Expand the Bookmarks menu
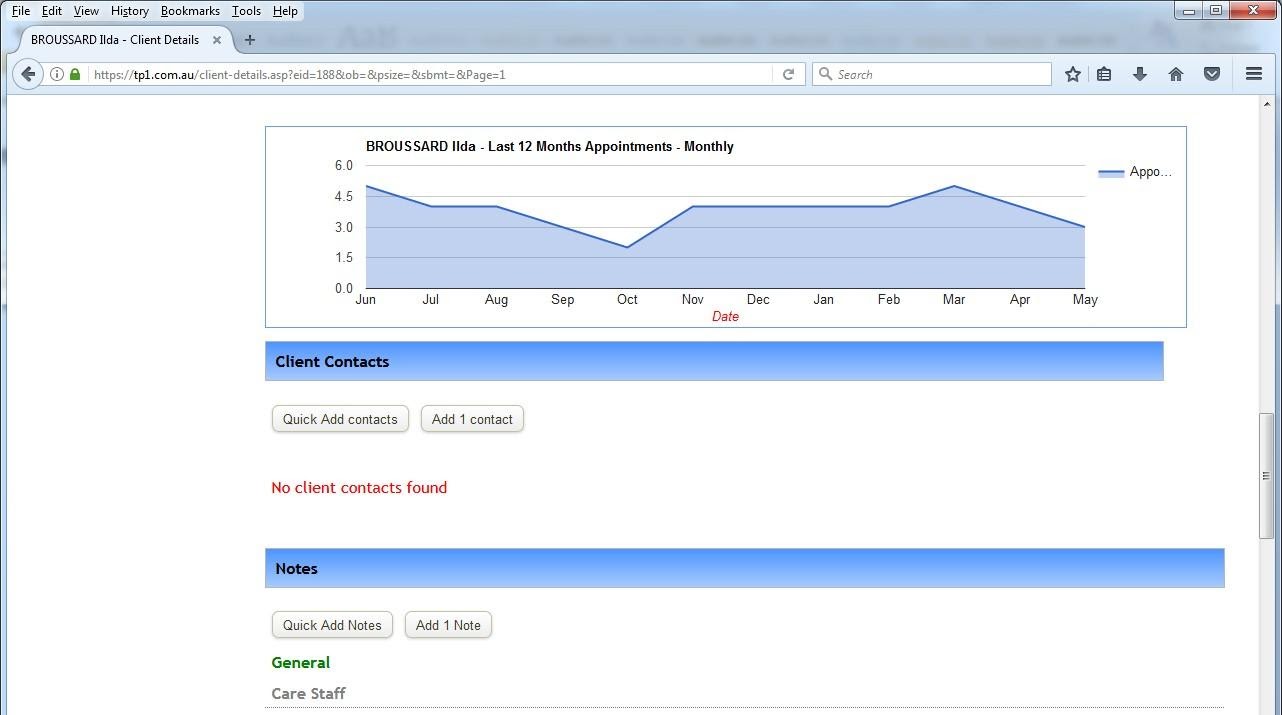This screenshot has width=1282, height=715. pos(190,10)
